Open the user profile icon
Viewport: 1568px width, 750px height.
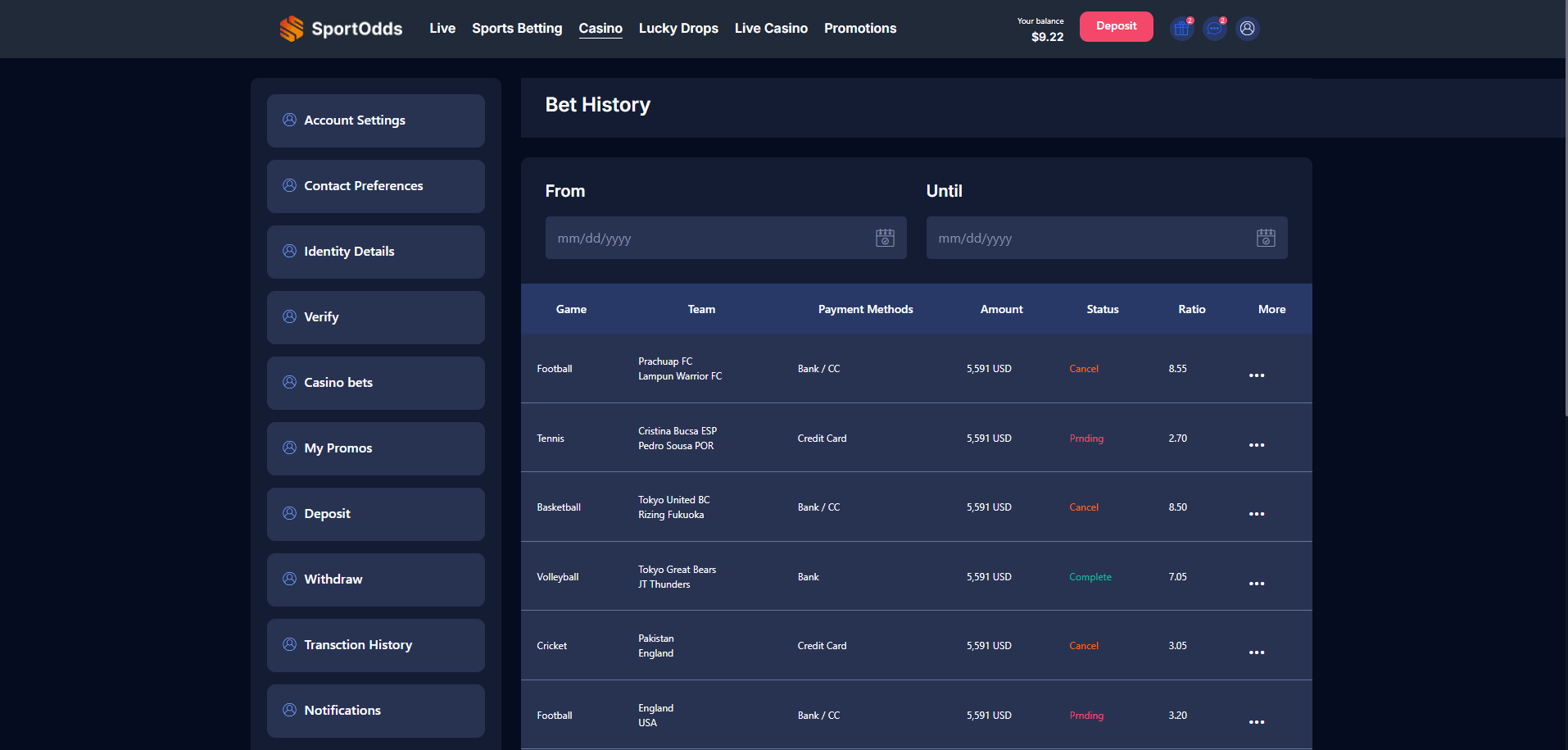(x=1247, y=29)
